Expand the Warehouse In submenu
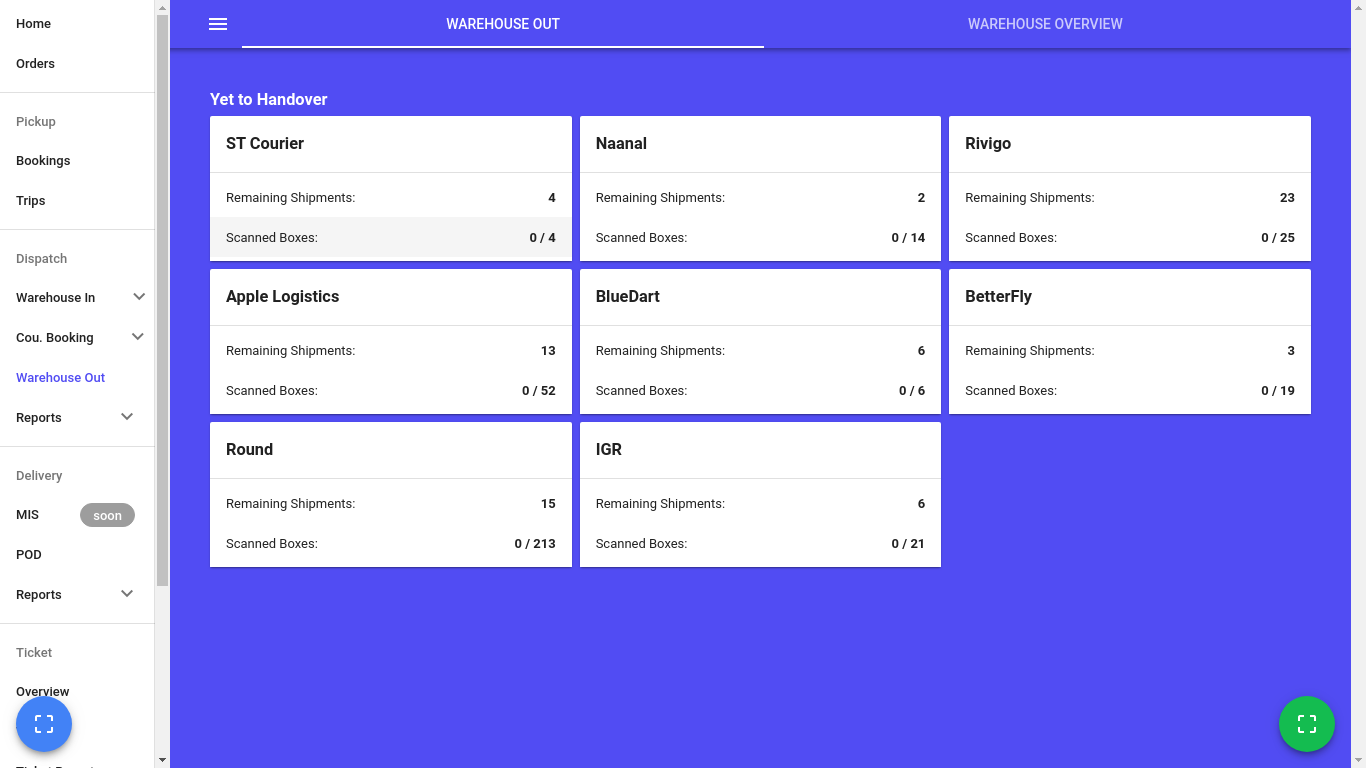The image size is (1366, 768). (x=139, y=297)
